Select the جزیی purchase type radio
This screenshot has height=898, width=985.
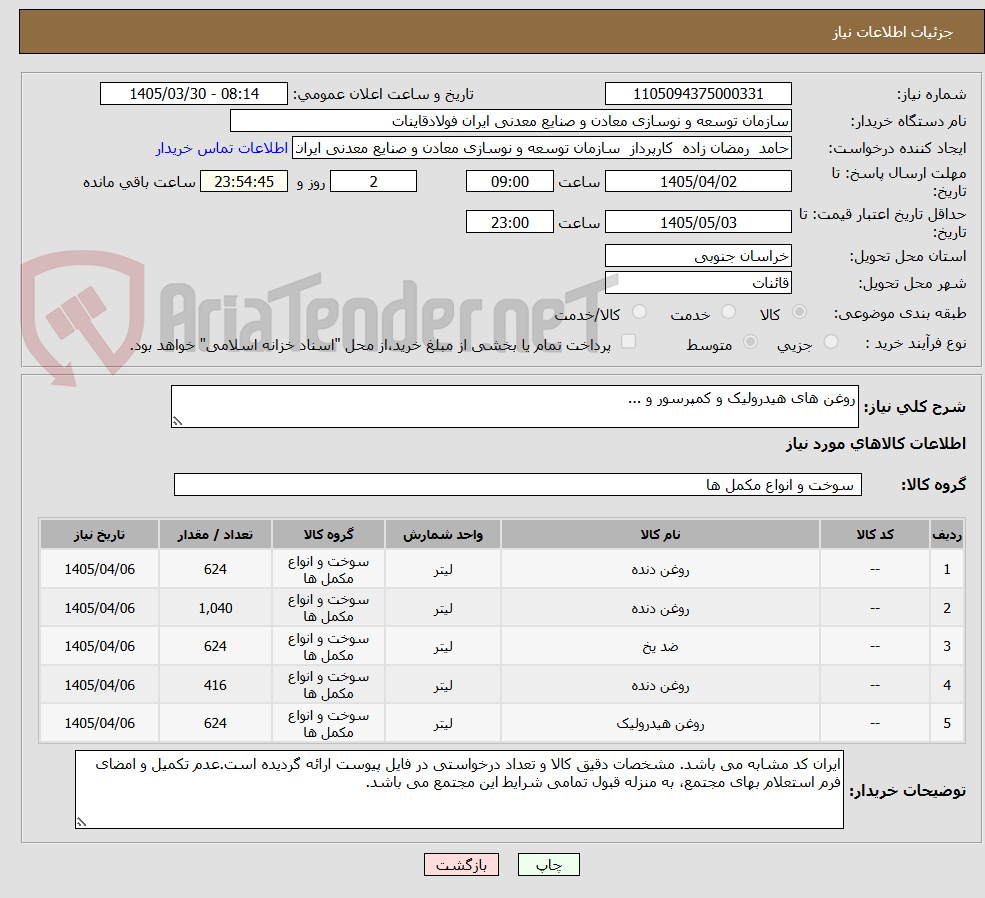[x=830, y=342]
